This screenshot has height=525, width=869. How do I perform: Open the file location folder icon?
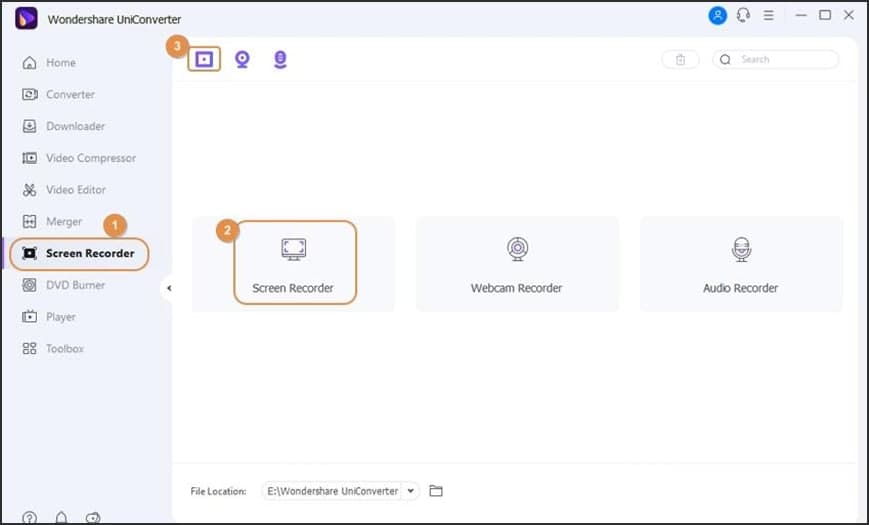click(436, 491)
